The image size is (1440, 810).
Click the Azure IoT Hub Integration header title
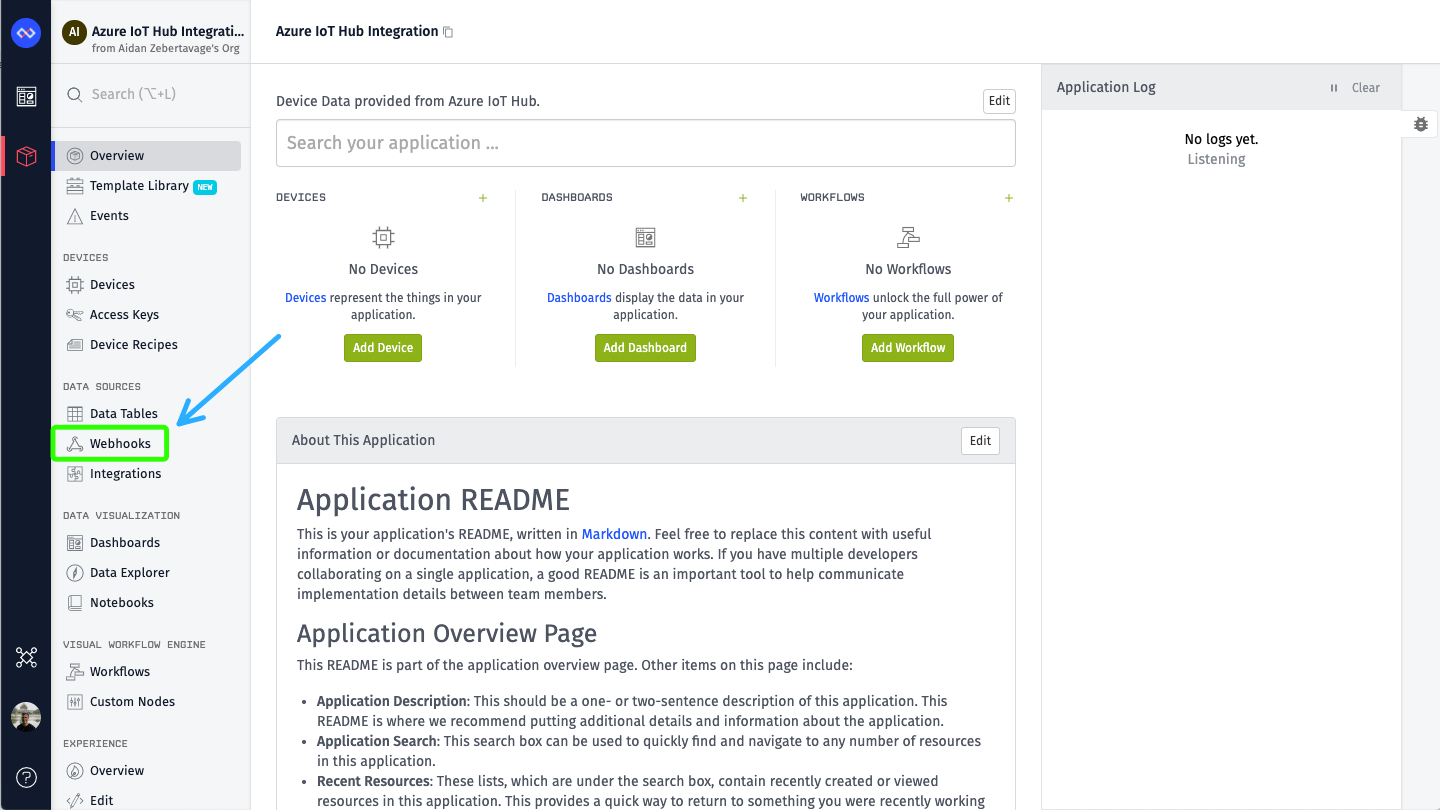(357, 32)
